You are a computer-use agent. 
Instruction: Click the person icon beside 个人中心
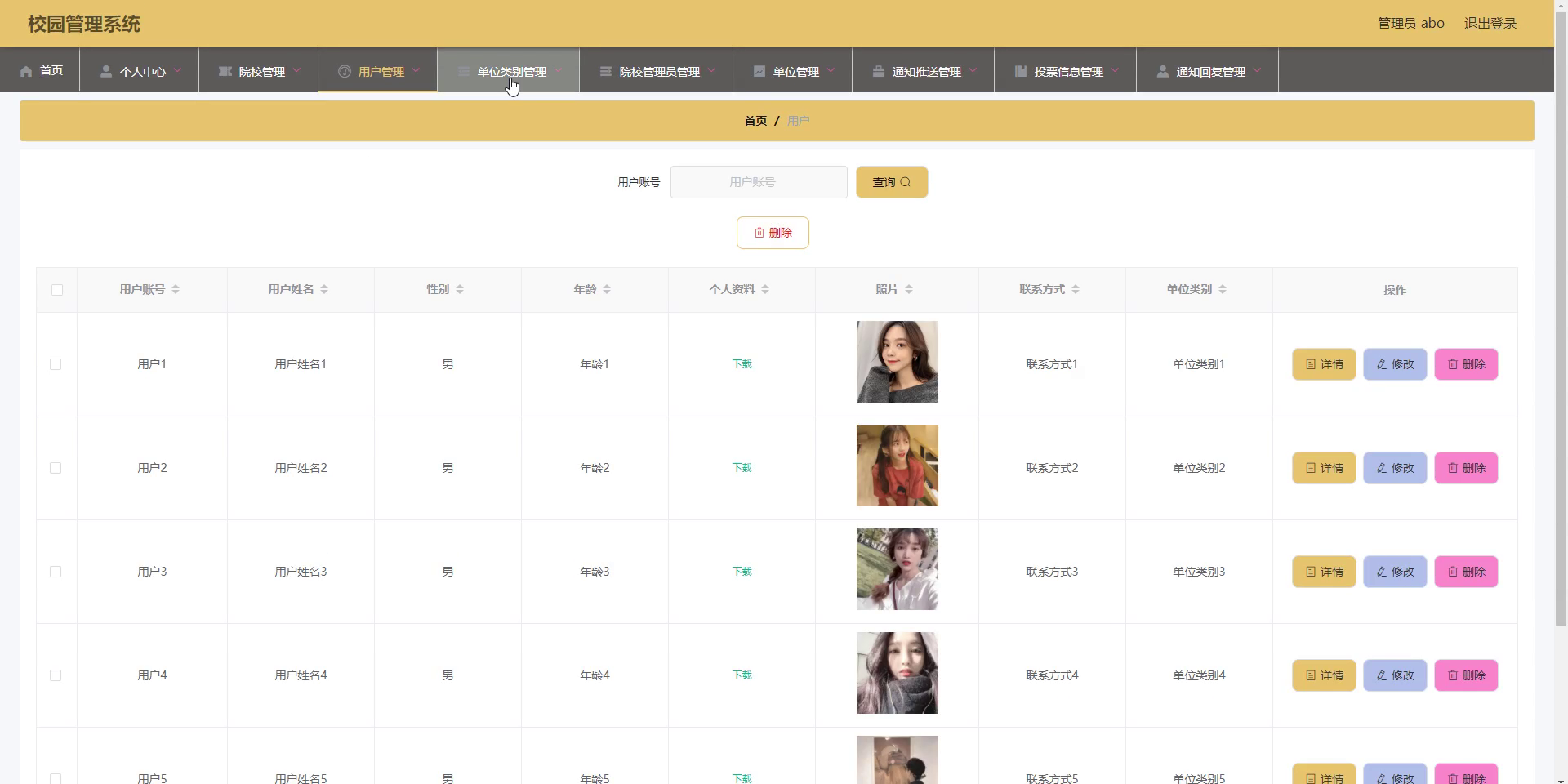[106, 71]
